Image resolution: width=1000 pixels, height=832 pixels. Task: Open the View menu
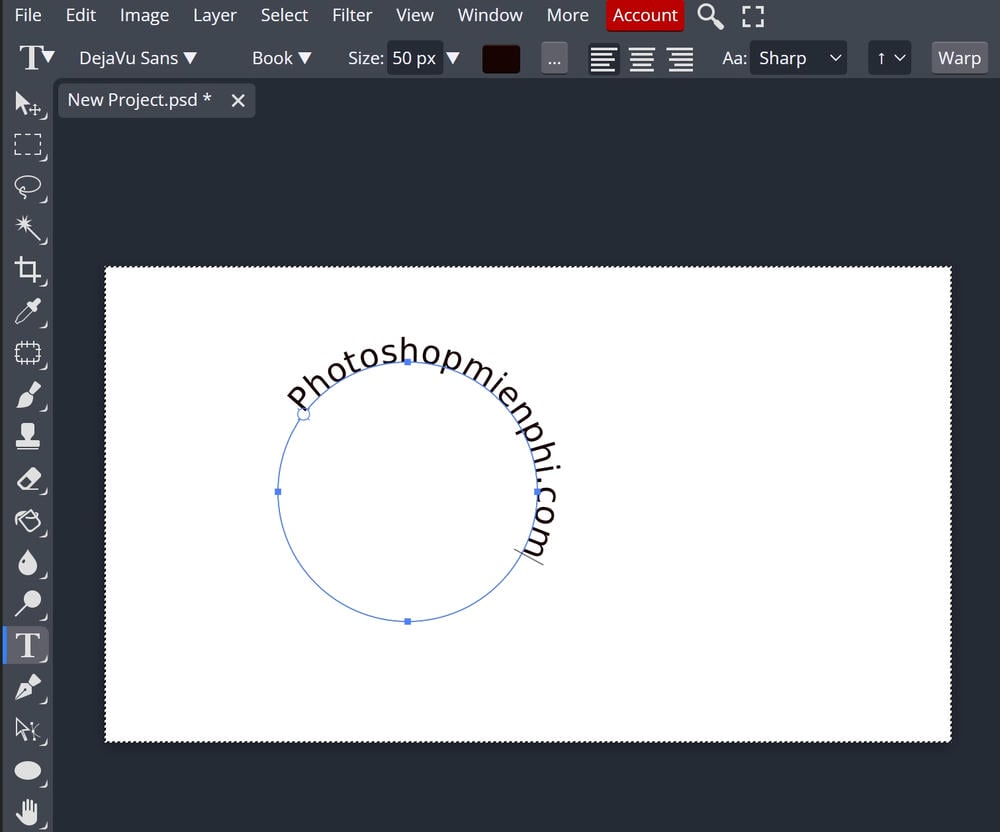tap(415, 15)
